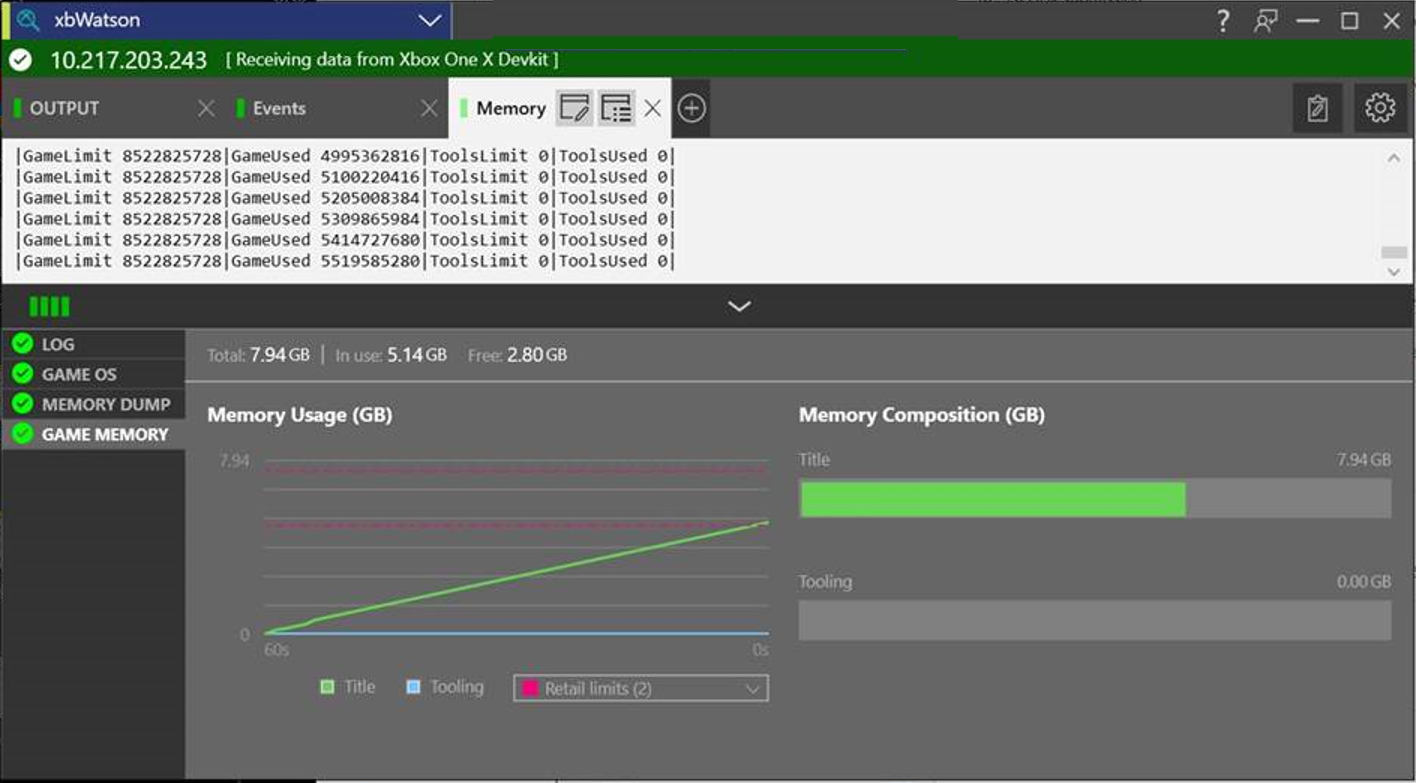
Task: Click the GAME MEMORY green check icon
Action: pos(22,434)
